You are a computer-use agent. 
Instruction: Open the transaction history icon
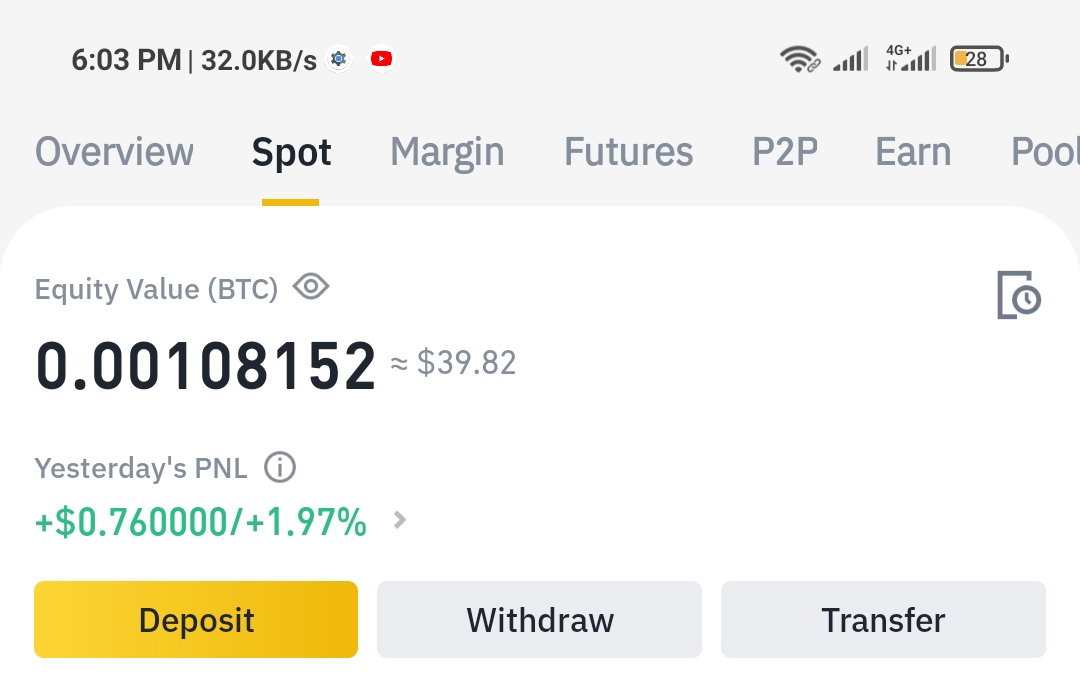1019,295
